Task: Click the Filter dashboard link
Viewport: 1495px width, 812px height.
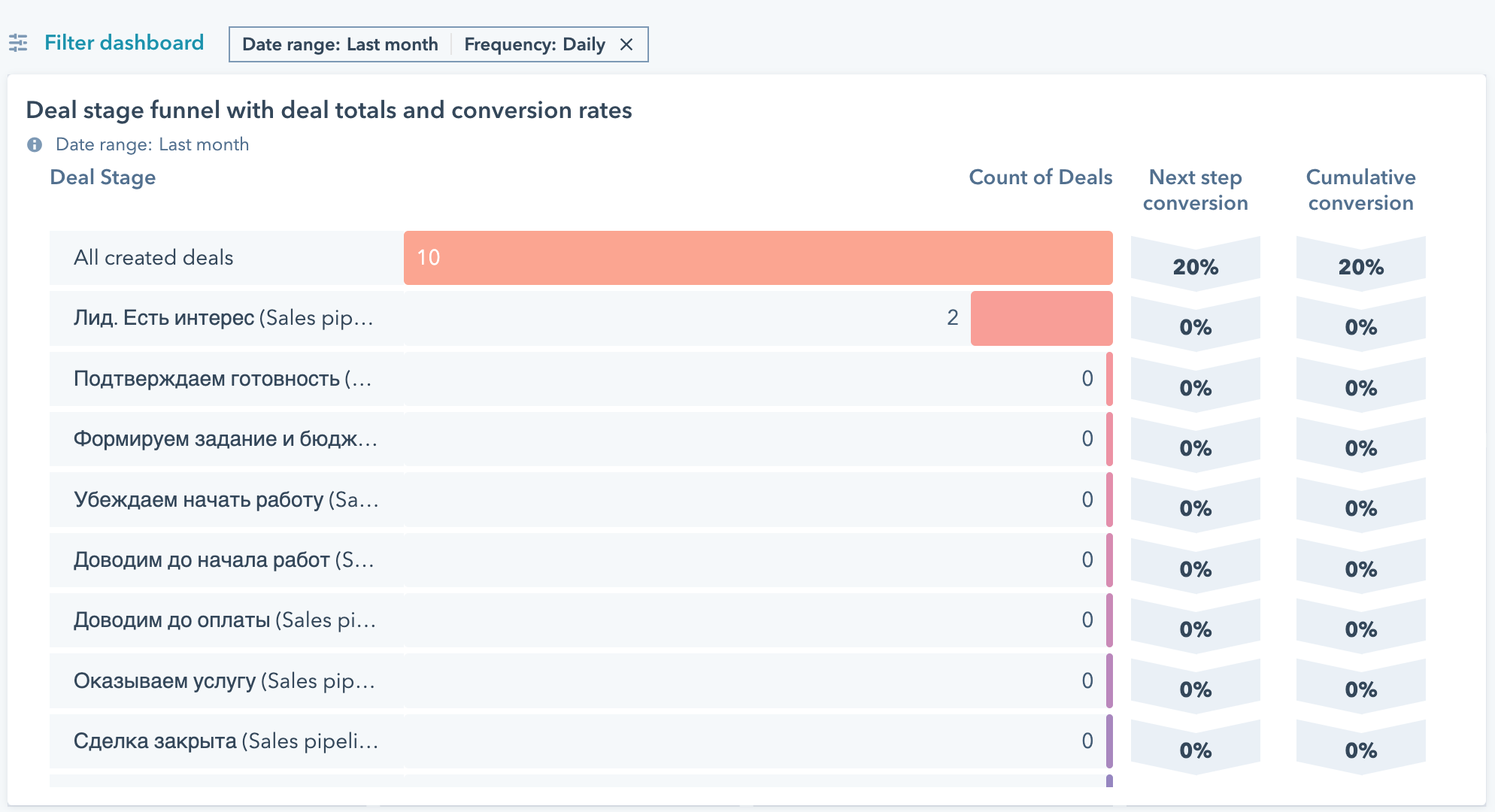Action: pyautogui.click(x=124, y=43)
